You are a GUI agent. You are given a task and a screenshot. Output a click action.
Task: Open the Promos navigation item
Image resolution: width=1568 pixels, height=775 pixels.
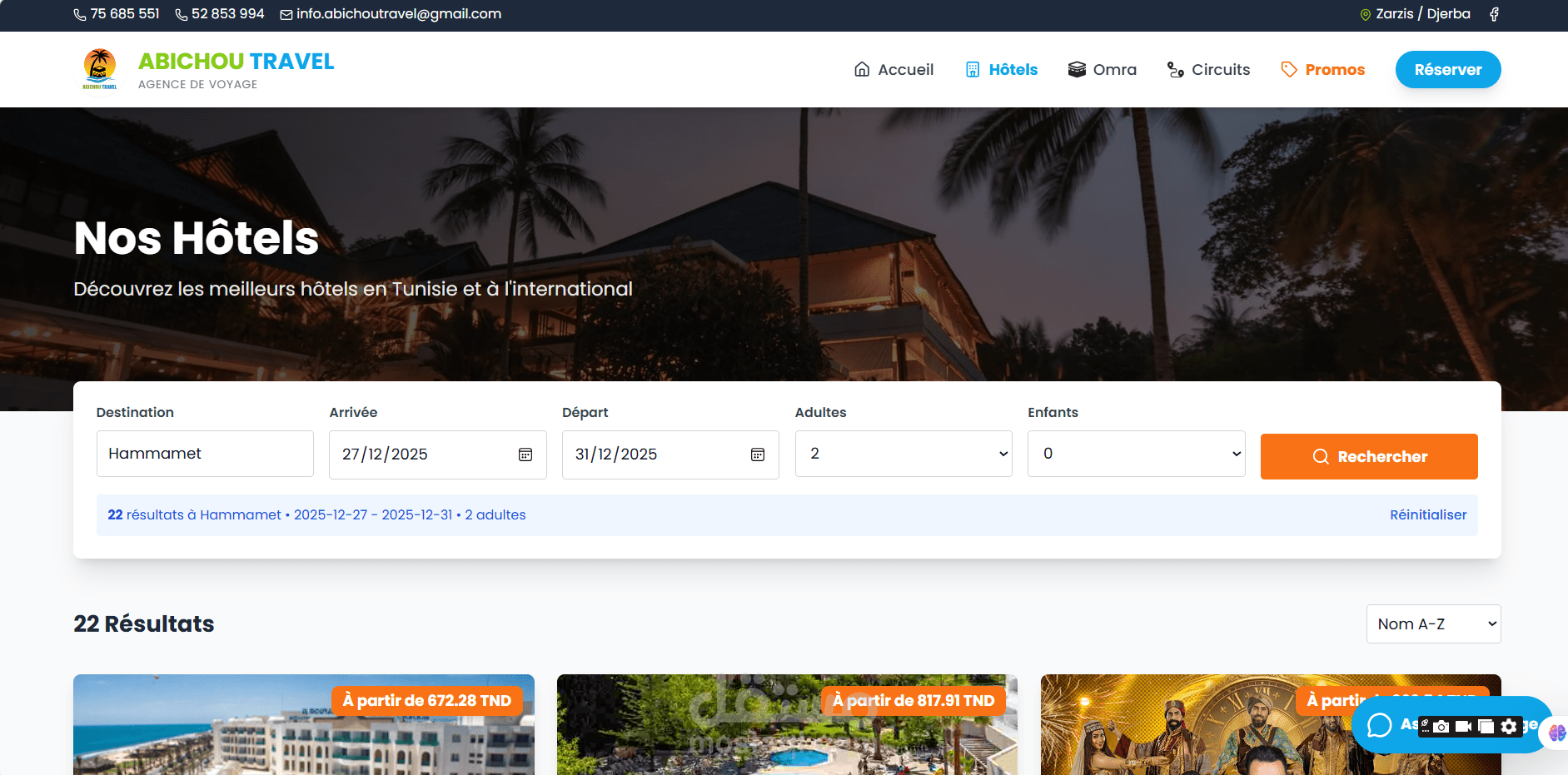coord(1322,69)
